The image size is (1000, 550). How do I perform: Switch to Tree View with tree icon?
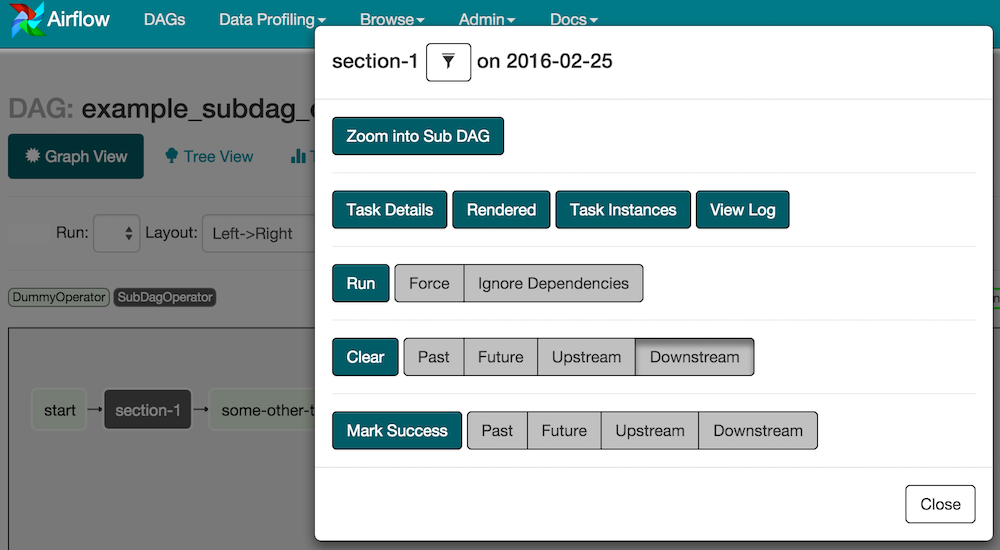click(x=209, y=157)
